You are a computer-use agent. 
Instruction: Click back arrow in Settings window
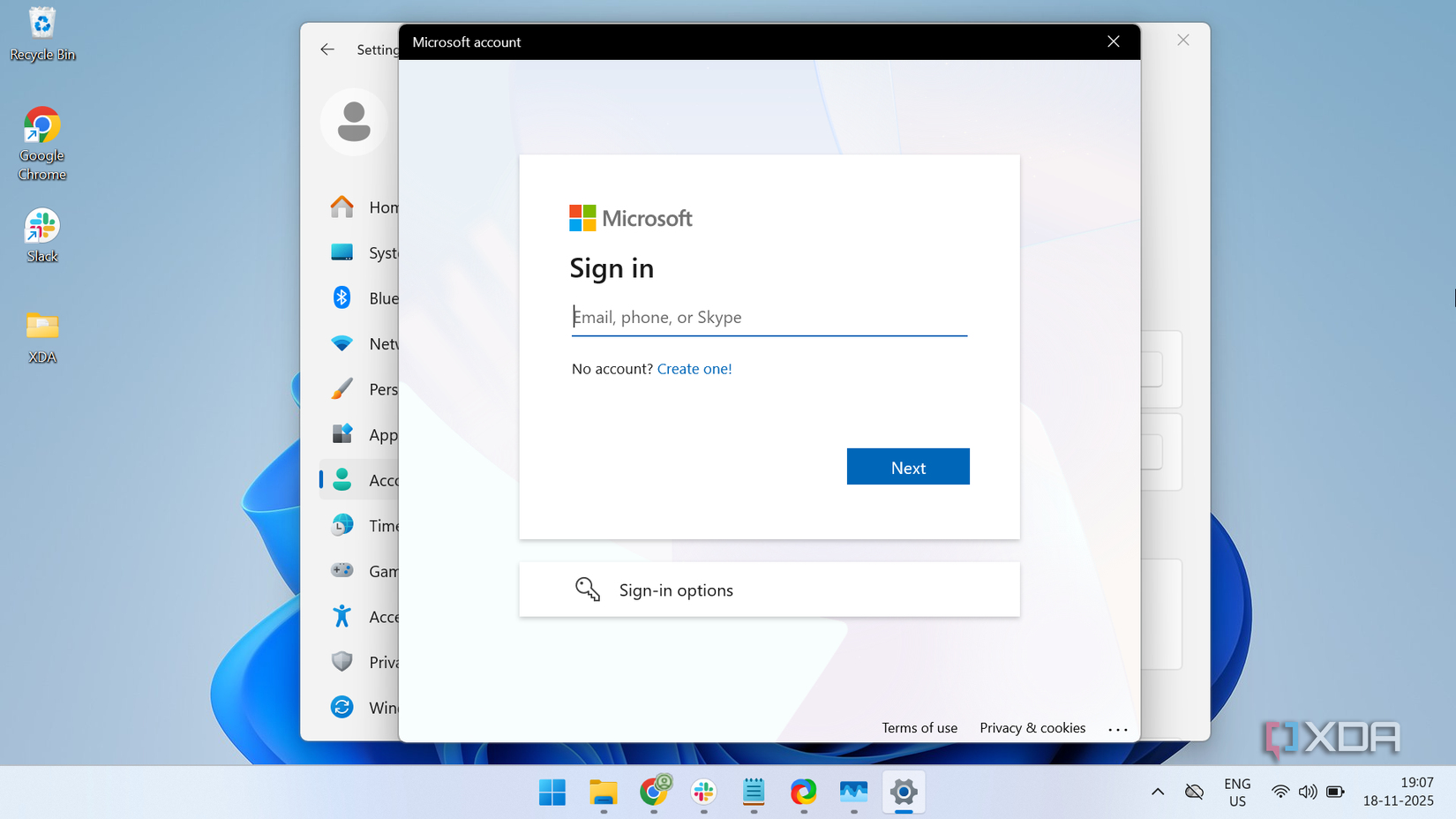[327, 49]
